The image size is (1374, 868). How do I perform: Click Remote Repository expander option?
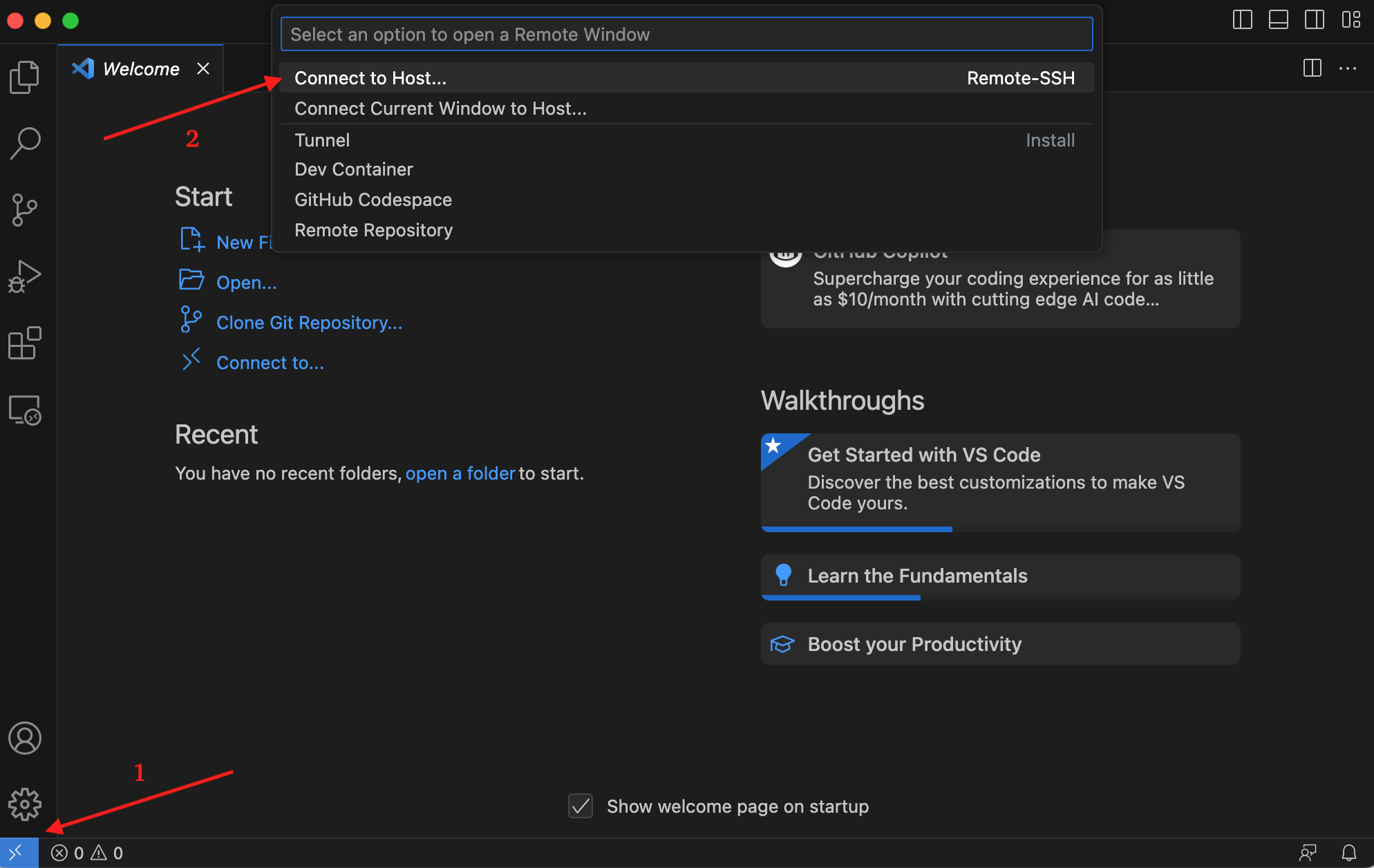[373, 229]
